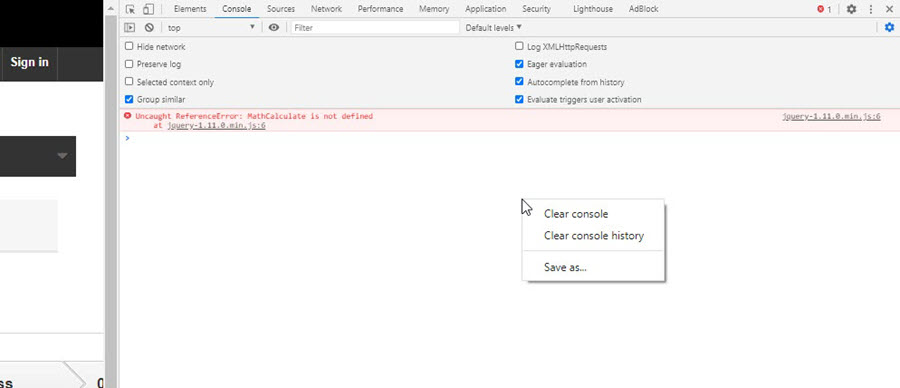
Task: Open the DevTools three-dot menu
Action: [x=871, y=9]
